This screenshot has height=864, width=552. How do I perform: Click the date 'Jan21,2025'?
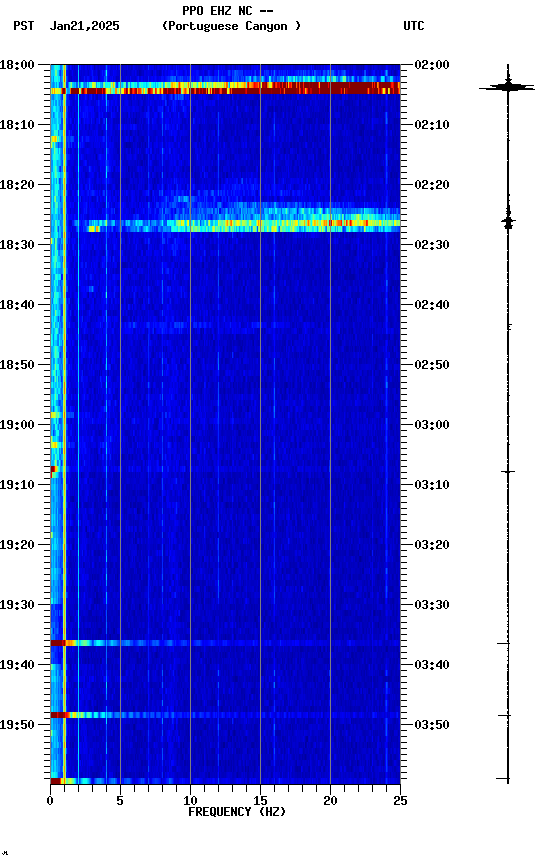pos(84,26)
